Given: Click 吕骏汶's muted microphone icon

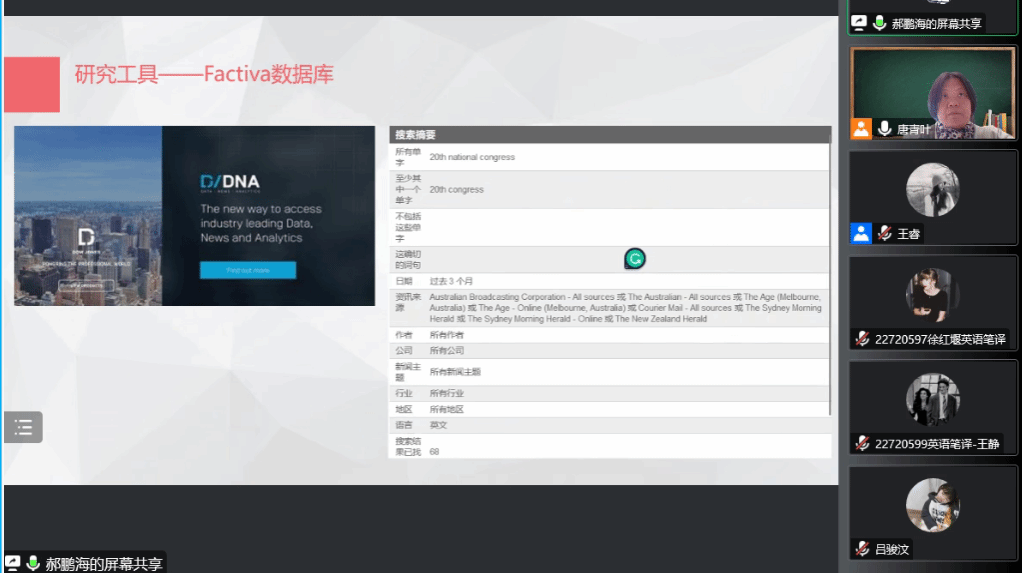Looking at the screenshot, I should pos(862,548).
